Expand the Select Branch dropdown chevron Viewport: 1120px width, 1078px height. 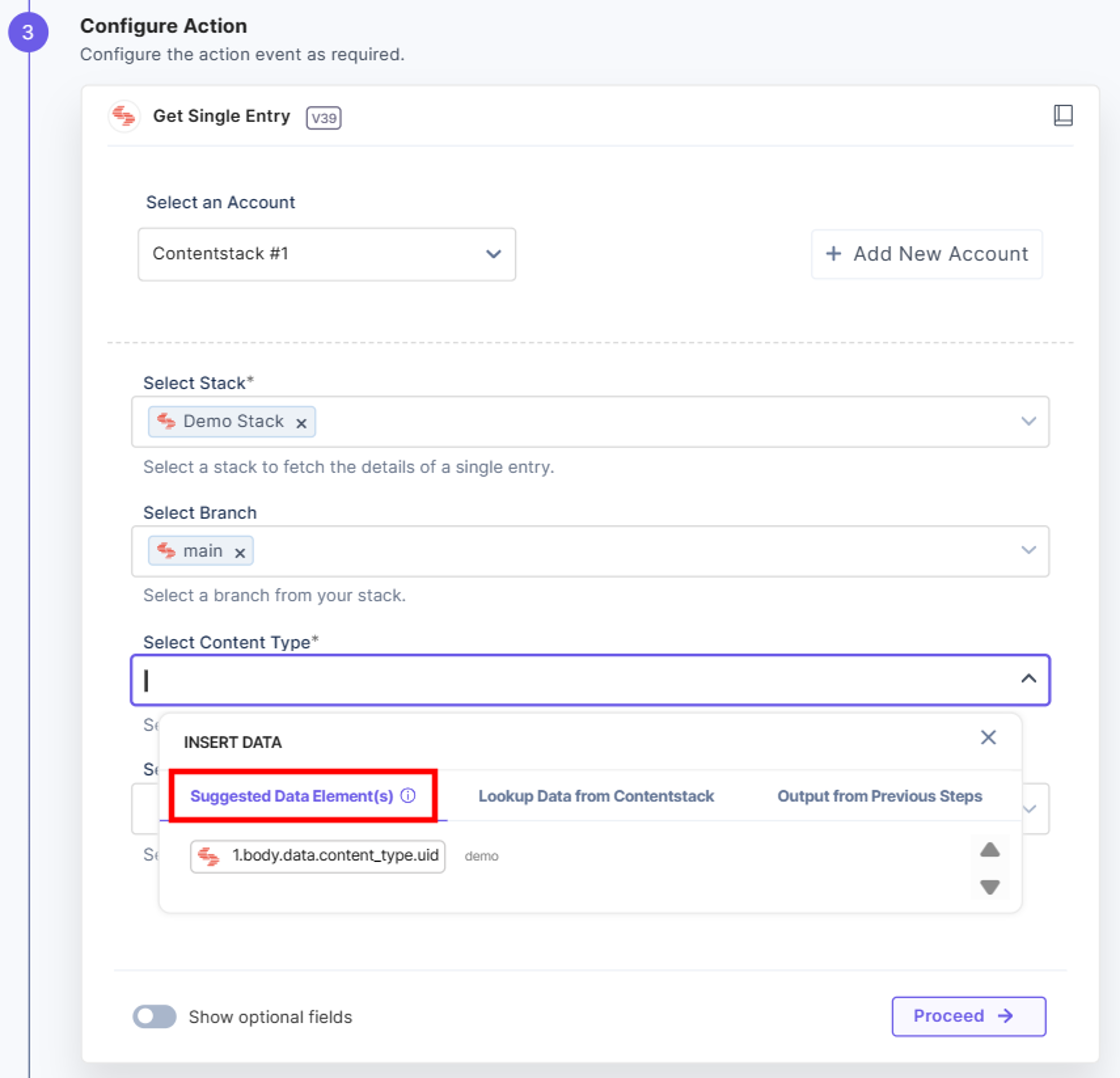click(1029, 550)
